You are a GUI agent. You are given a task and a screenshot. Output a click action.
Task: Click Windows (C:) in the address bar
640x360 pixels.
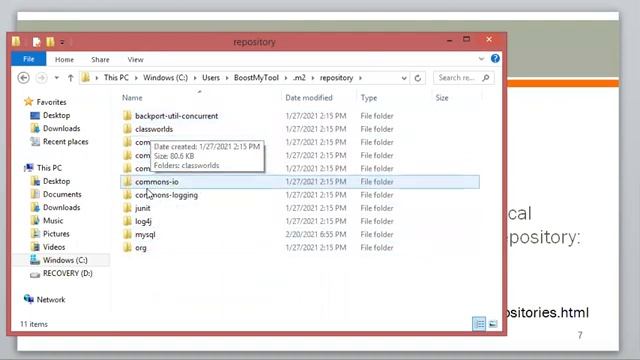(x=165, y=78)
